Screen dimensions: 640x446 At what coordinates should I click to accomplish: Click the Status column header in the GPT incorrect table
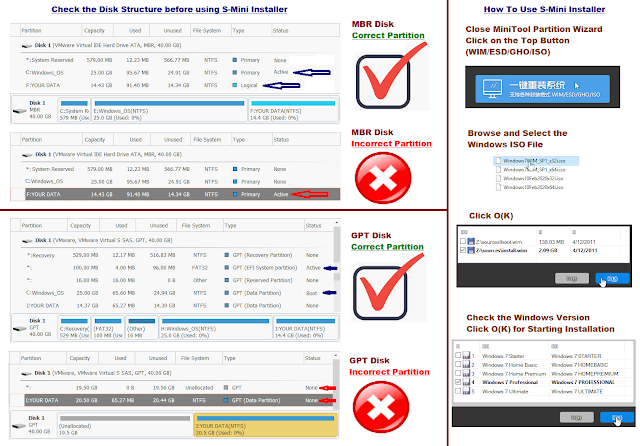[x=318, y=358]
